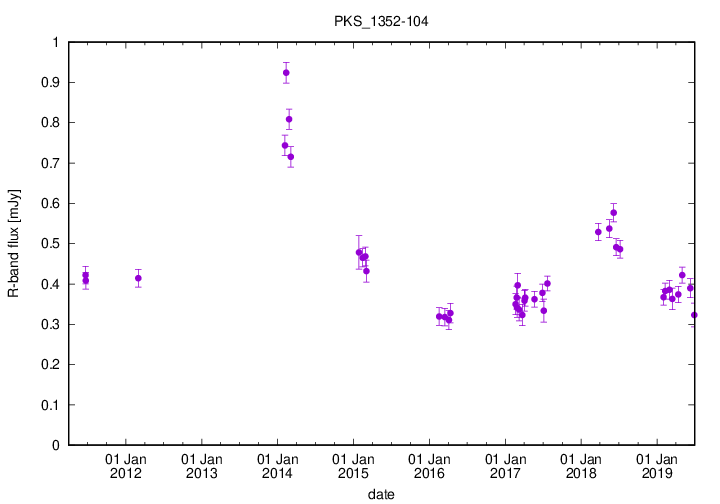Click the y-axis tick label 0.8
This screenshot has width=720, height=504.
click(x=47, y=123)
